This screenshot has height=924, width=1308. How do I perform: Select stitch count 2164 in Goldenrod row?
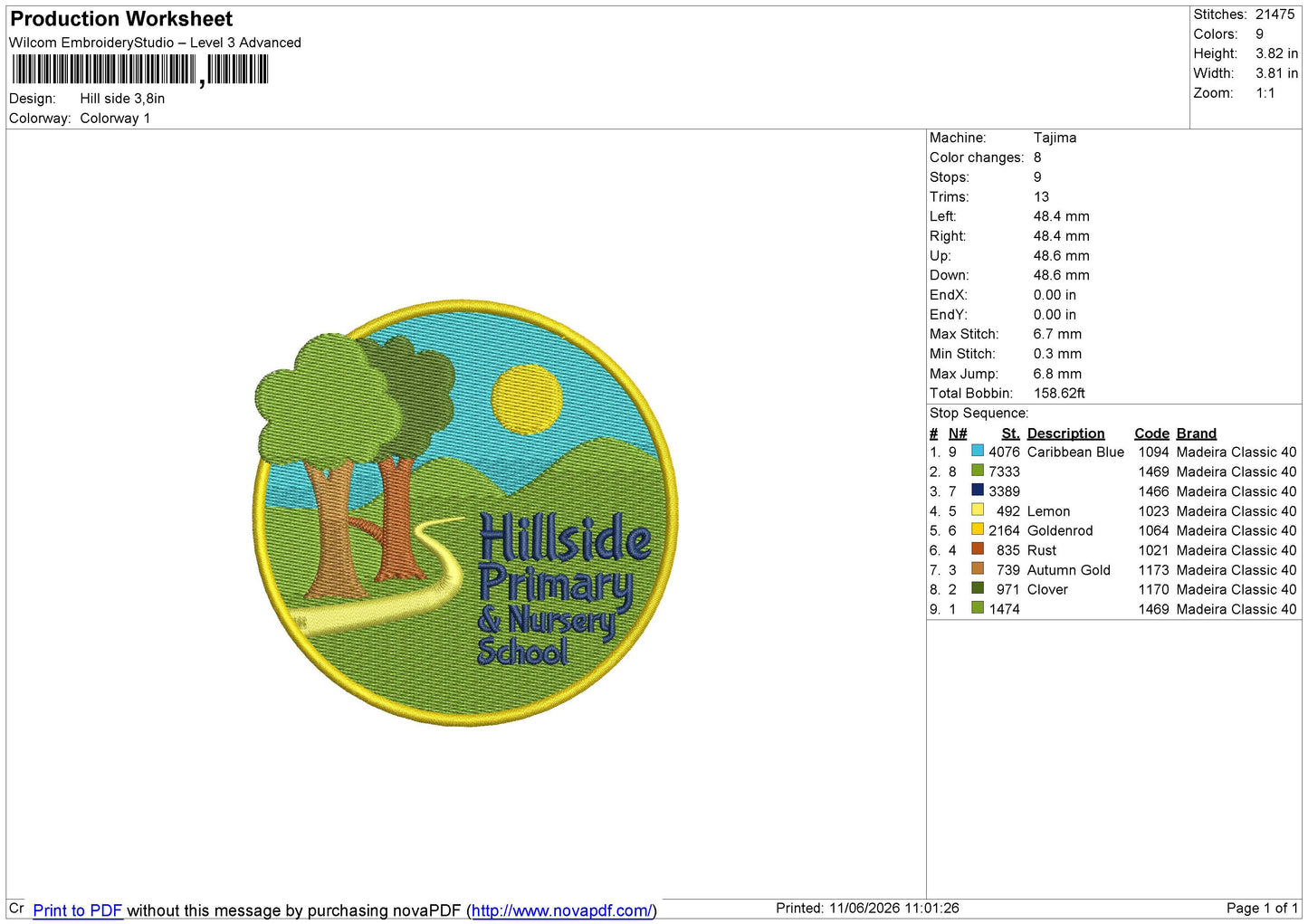pyautogui.click(x=1004, y=530)
